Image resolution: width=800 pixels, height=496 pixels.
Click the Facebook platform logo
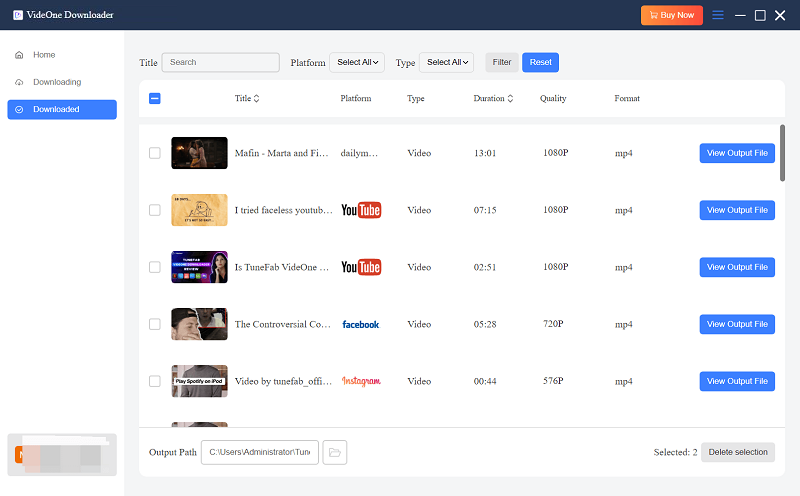tap(361, 324)
